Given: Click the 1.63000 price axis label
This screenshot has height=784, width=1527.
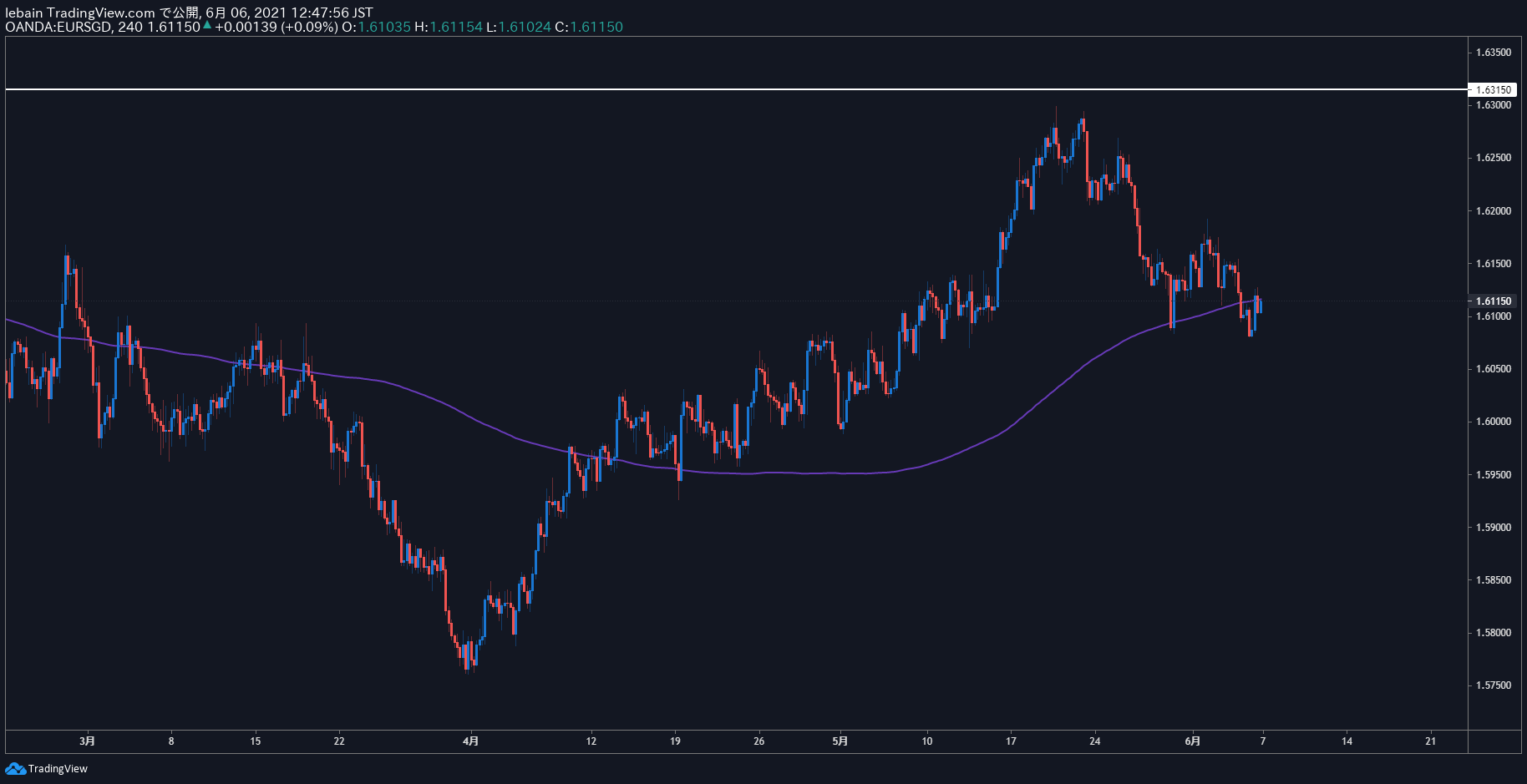Looking at the screenshot, I should click(1493, 105).
